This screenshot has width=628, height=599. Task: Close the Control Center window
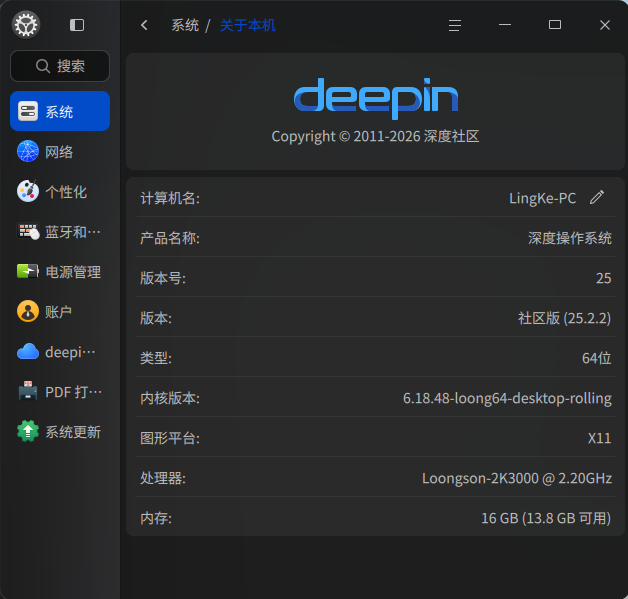click(605, 25)
